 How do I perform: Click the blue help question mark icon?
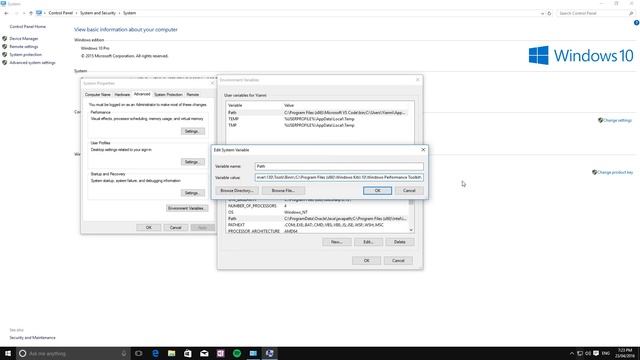point(636,23)
